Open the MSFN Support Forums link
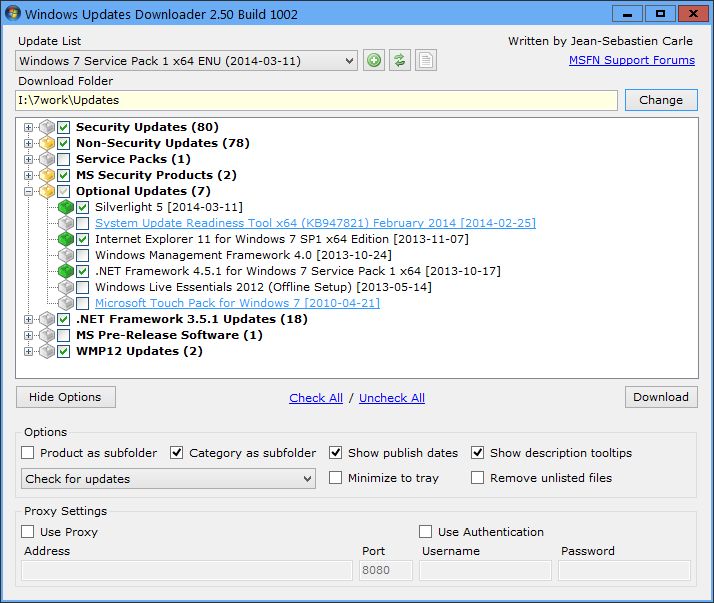The height and width of the screenshot is (603, 714). [632, 60]
